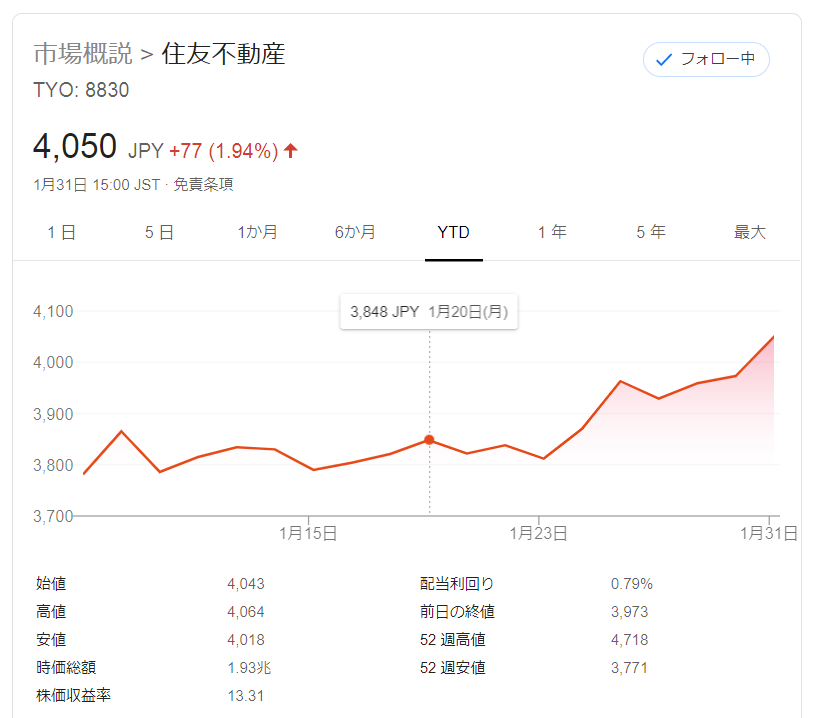Click the 前日の終値 value 3,973

[629, 612]
